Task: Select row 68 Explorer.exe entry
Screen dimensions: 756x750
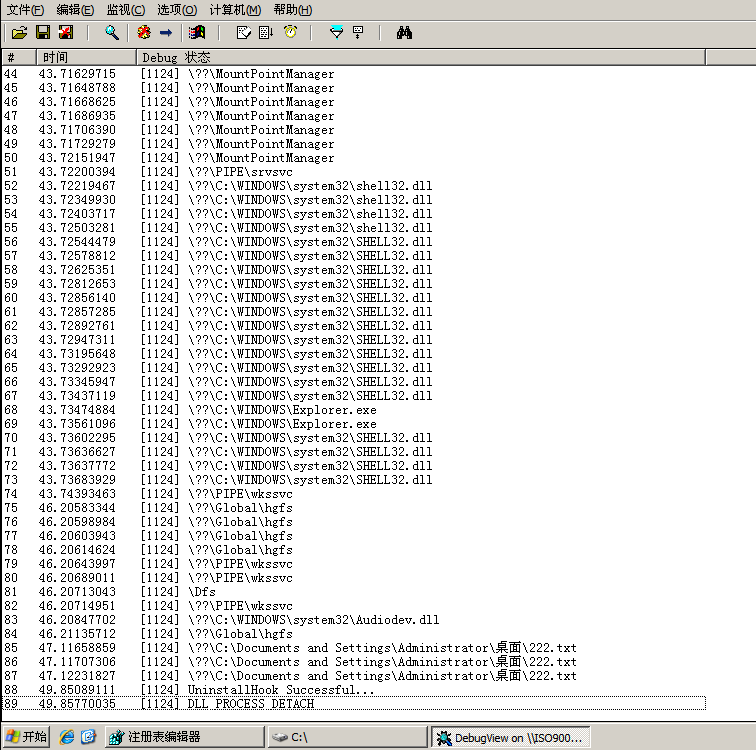Action: (354, 410)
